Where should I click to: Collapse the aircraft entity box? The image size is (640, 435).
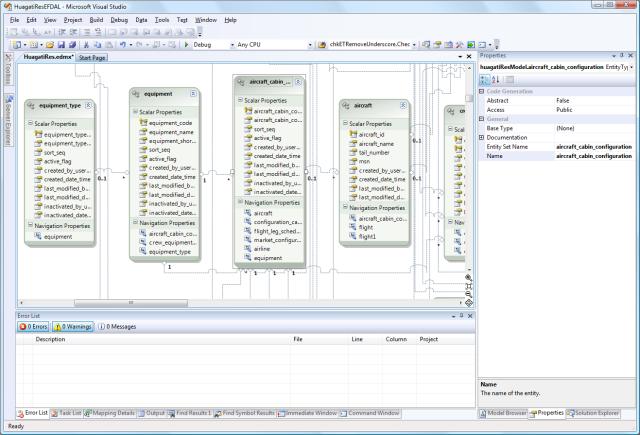click(x=403, y=105)
